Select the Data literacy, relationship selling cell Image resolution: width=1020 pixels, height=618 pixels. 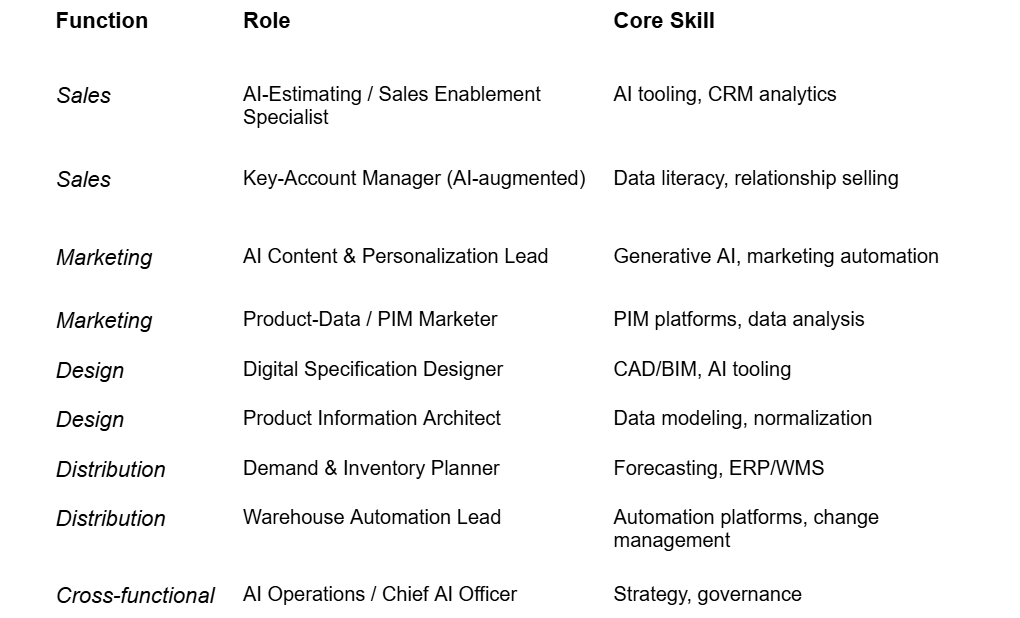click(x=756, y=178)
